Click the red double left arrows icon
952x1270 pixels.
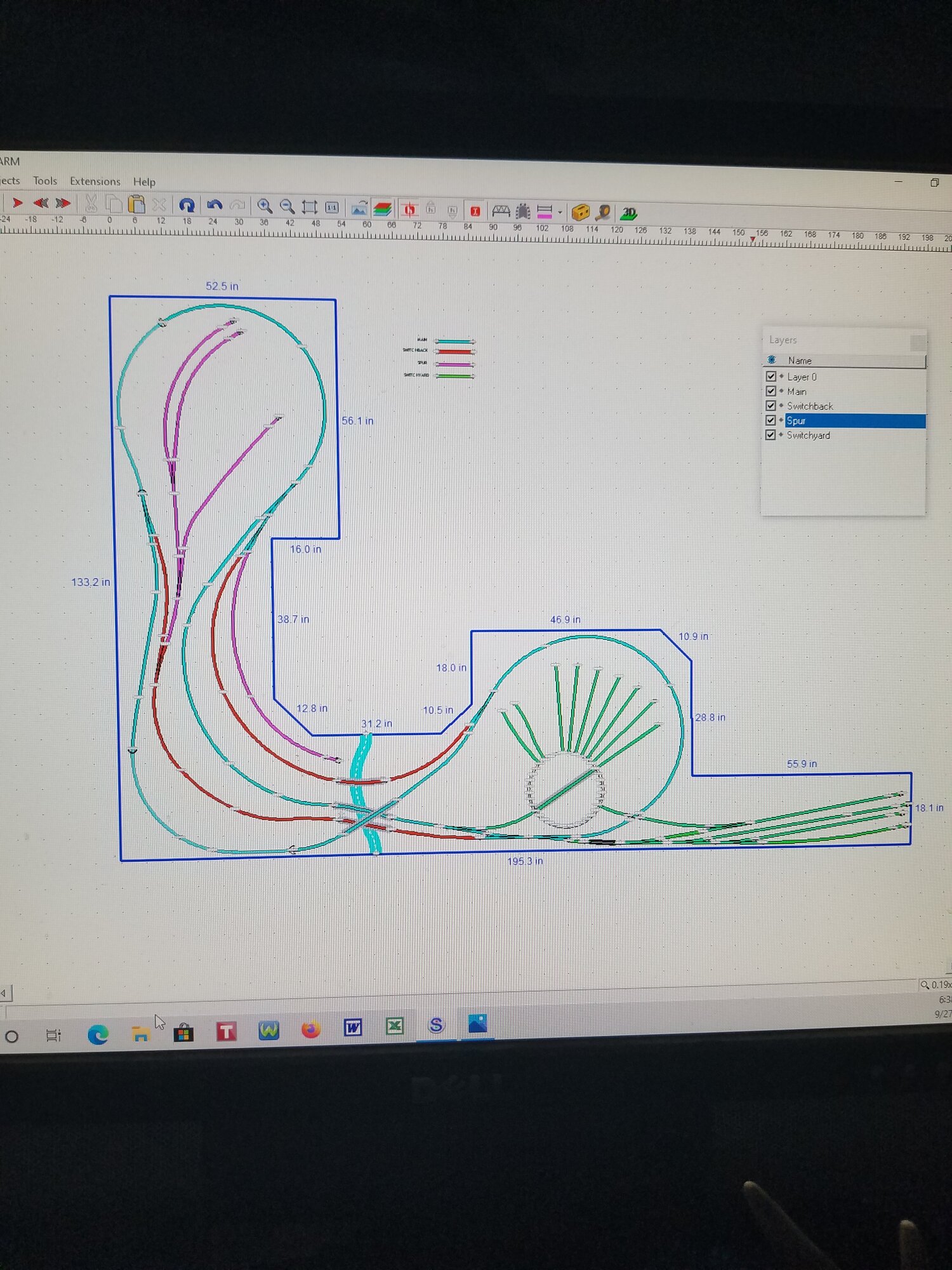40,203
